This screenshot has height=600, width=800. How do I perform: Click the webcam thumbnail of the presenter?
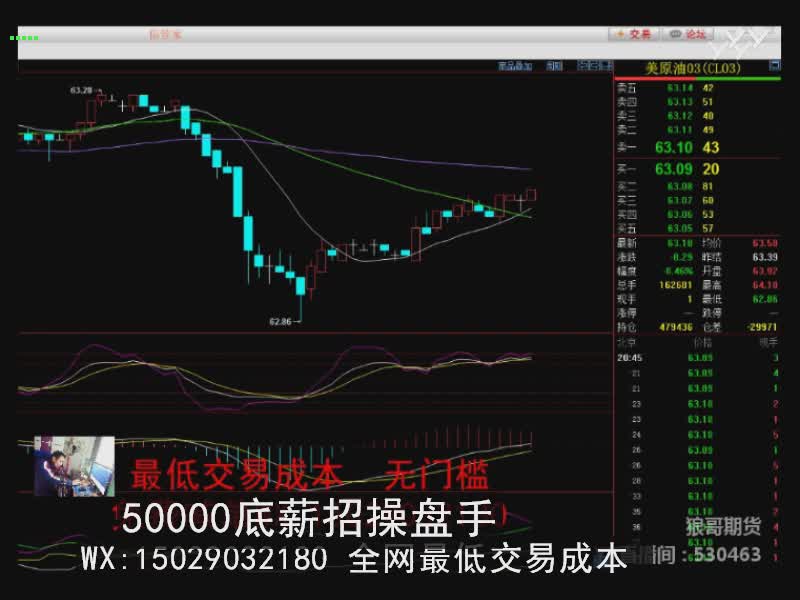click(x=74, y=465)
